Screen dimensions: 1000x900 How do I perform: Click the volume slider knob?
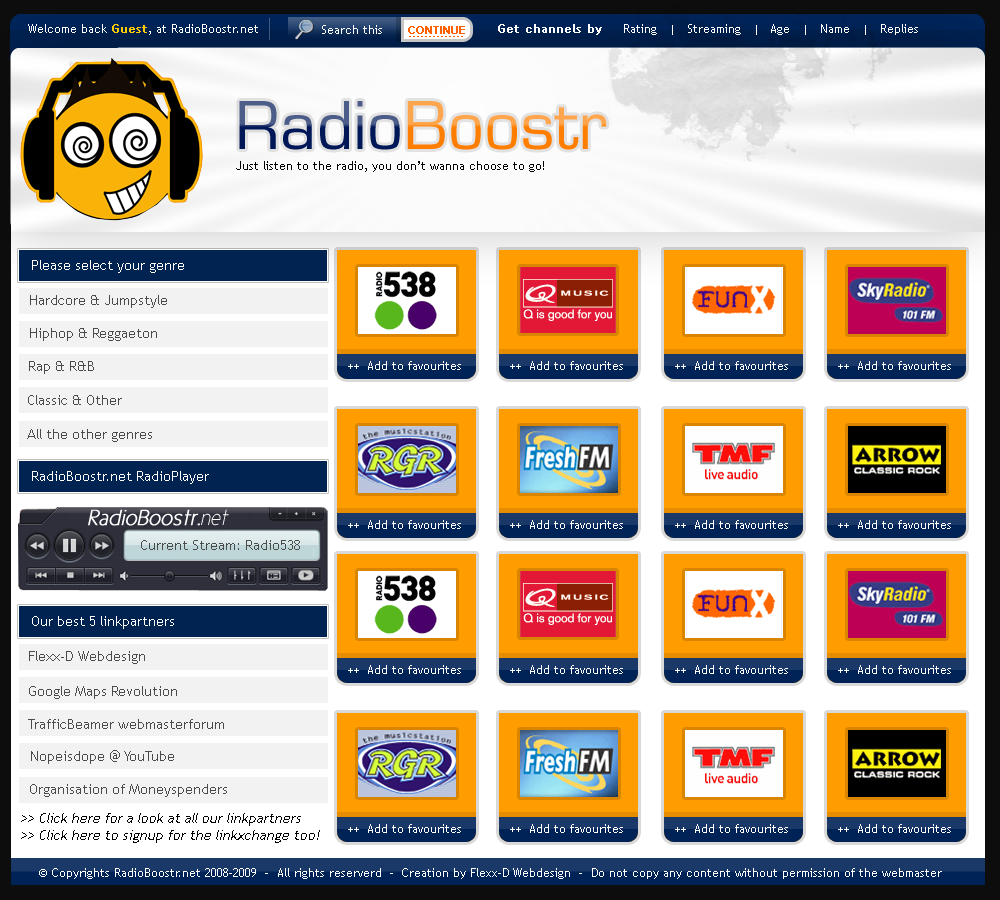coord(169,576)
